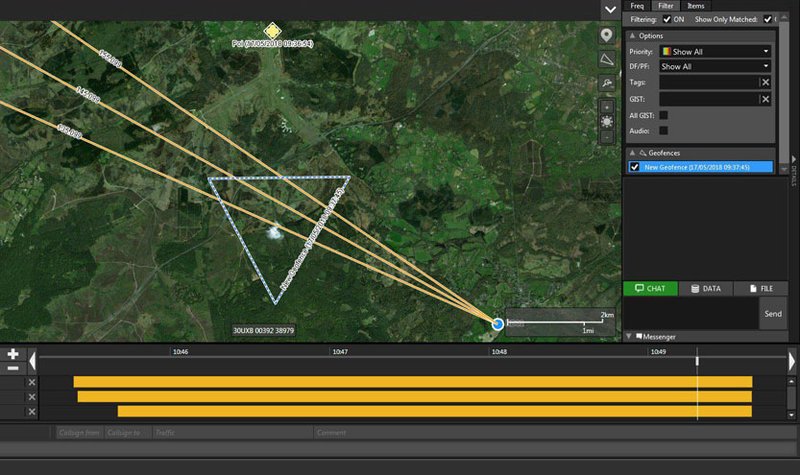
Task: Uncheck the New Geofence checkbox
Action: (x=634, y=166)
